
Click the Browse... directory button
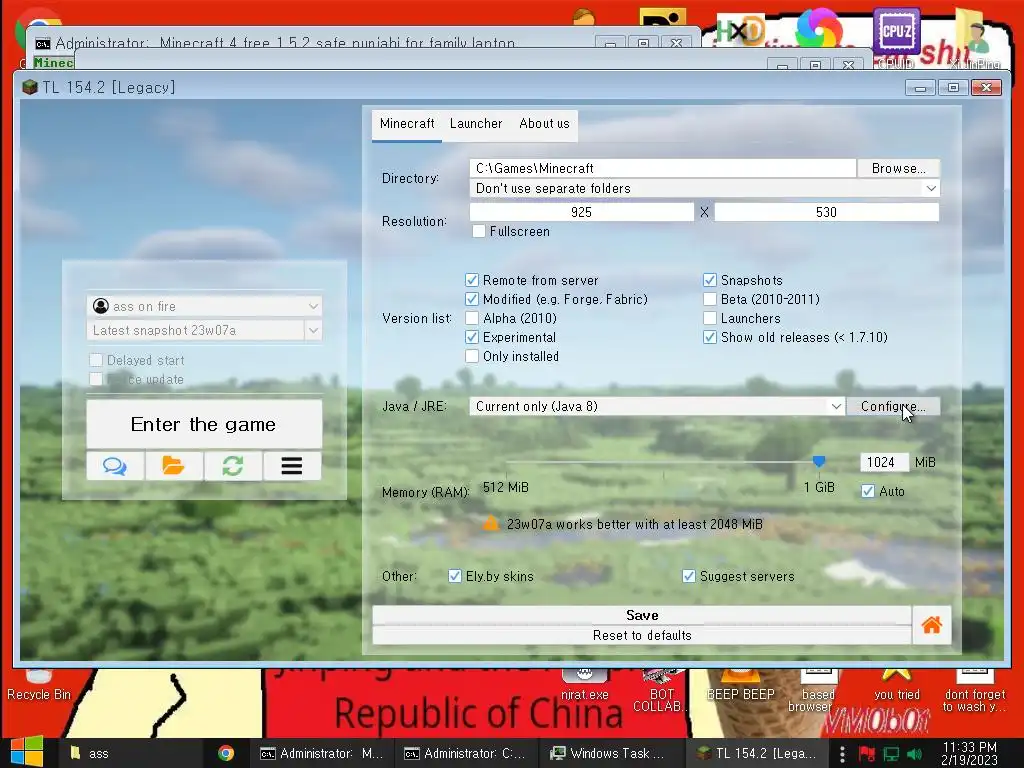click(x=899, y=168)
